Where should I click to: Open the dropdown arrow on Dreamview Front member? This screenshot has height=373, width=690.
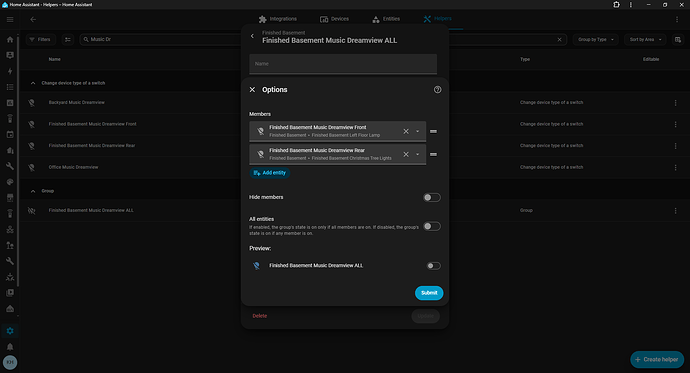418,131
